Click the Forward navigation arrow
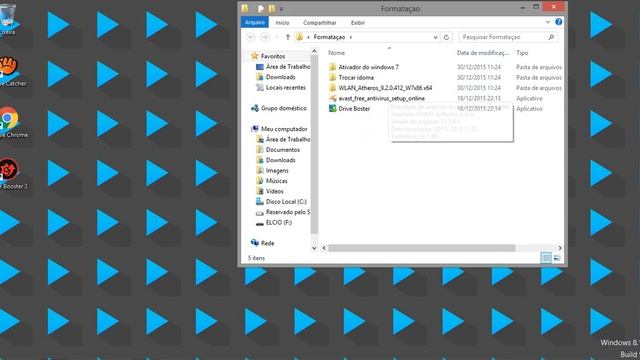This screenshot has width=640, height=360. click(265, 37)
